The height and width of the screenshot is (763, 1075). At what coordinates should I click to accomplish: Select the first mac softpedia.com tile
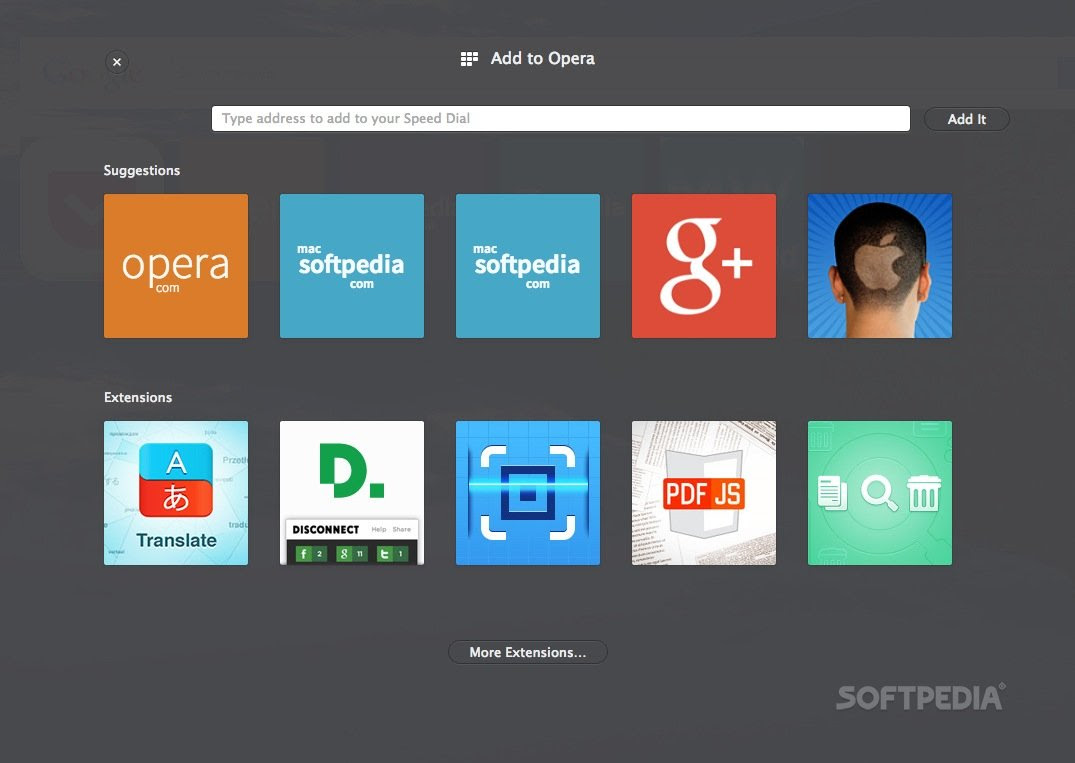pyautogui.click(x=352, y=266)
